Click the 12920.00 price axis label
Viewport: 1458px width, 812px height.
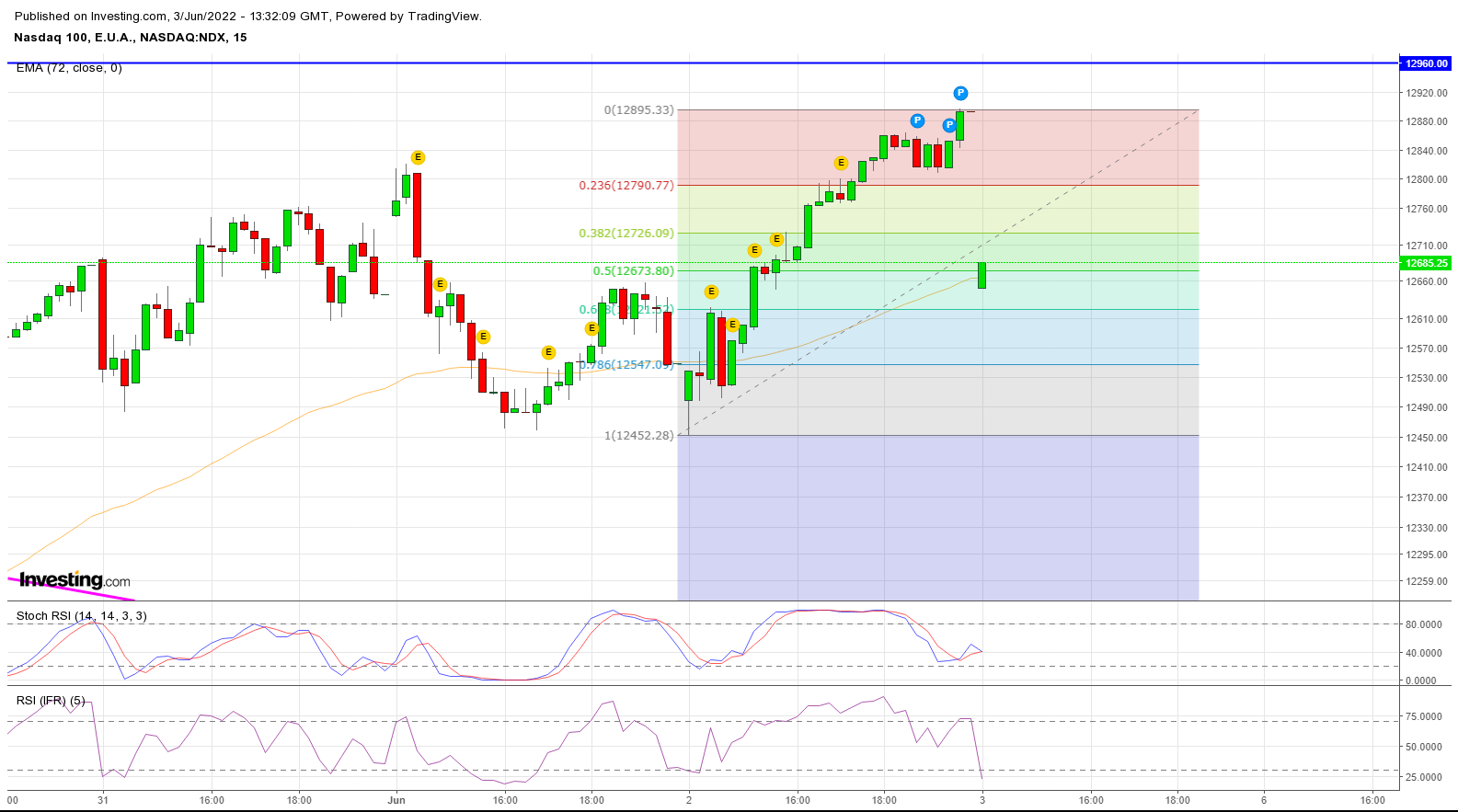click(1427, 93)
